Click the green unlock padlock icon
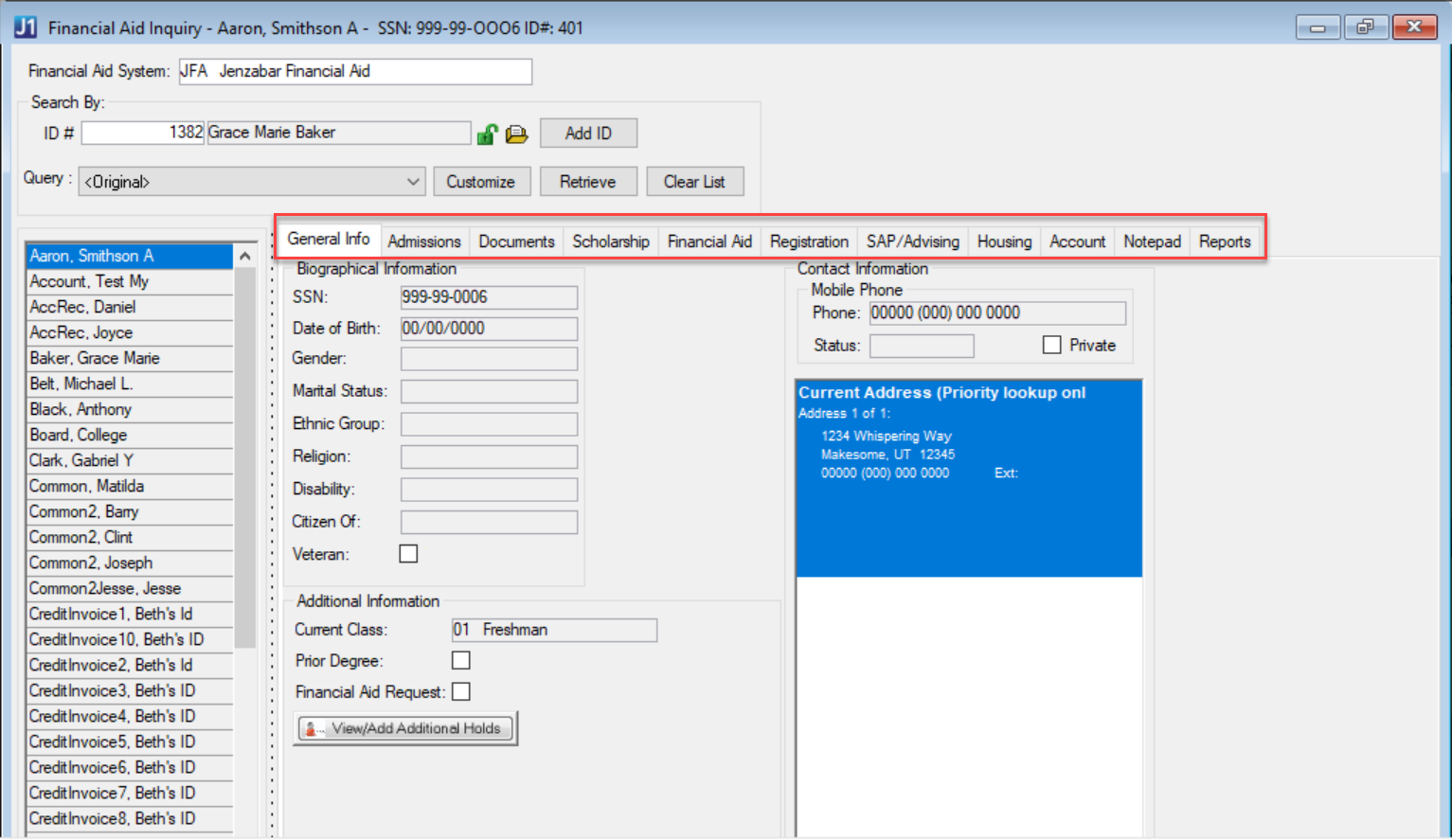Image resolution: width=1452 pixels, height=840 pixels. click(x=487, y=134)
